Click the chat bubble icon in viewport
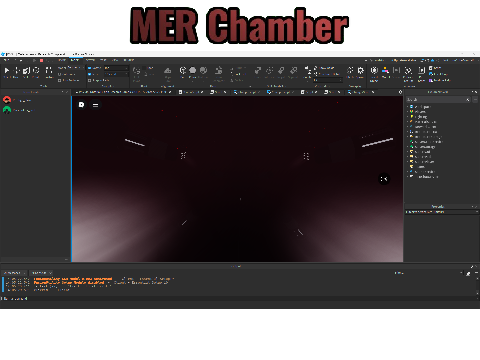The width and height of the screenshot is (480, 360). pyautogui.click(x=82, y=105)
